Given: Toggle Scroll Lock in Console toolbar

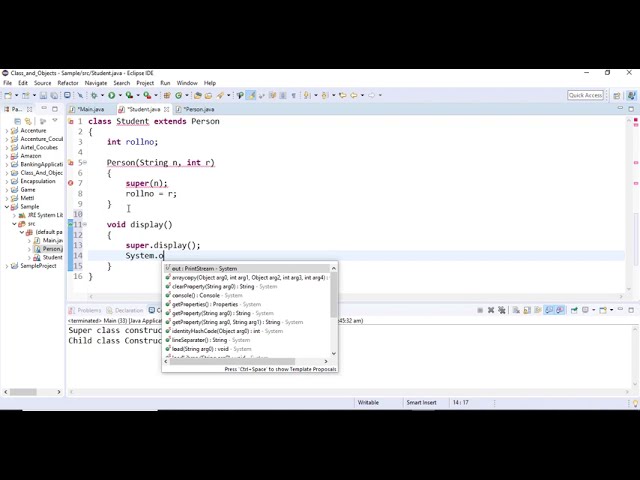Looking at the screenshot, I should [x=527, y=310].
